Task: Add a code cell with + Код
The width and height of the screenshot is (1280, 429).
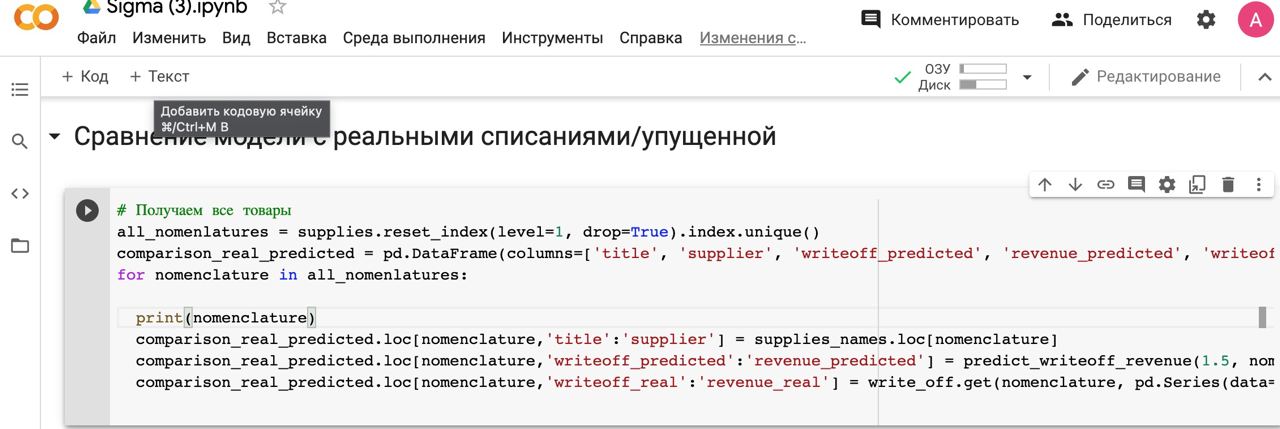Action: [85, 76]
